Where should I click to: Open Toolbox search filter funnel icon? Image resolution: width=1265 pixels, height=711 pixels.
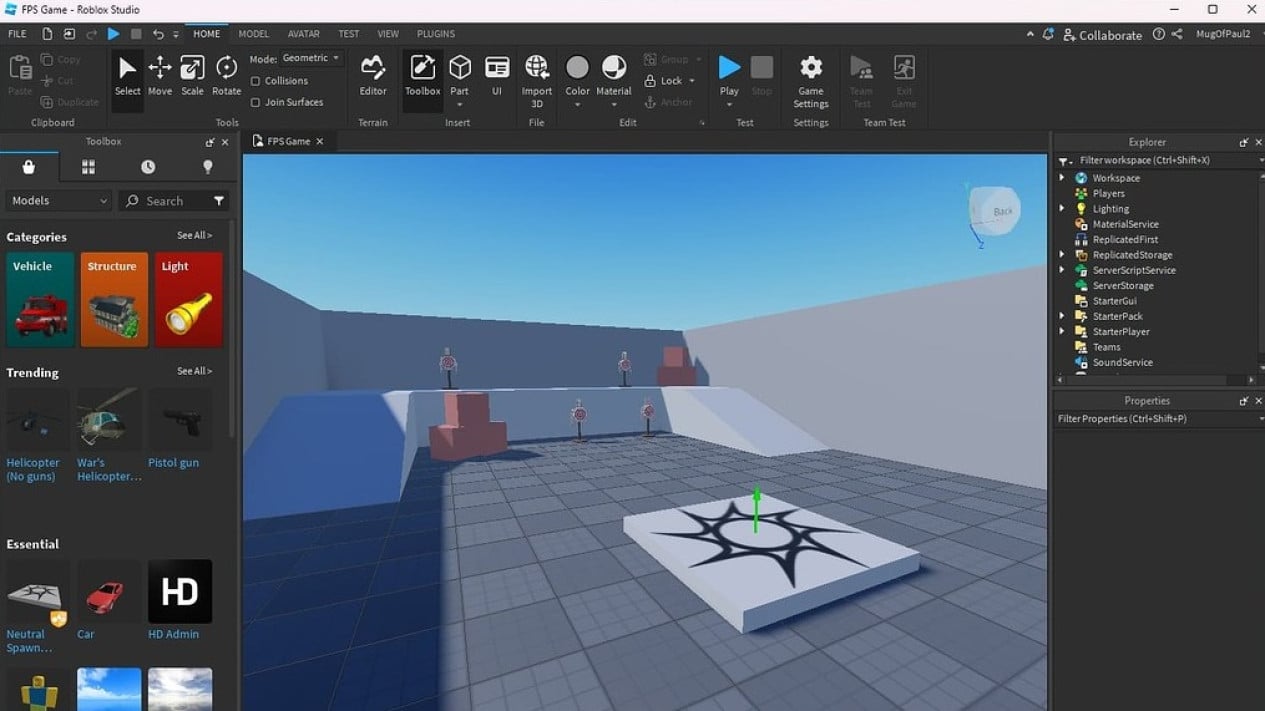click(x=219, y=201)
